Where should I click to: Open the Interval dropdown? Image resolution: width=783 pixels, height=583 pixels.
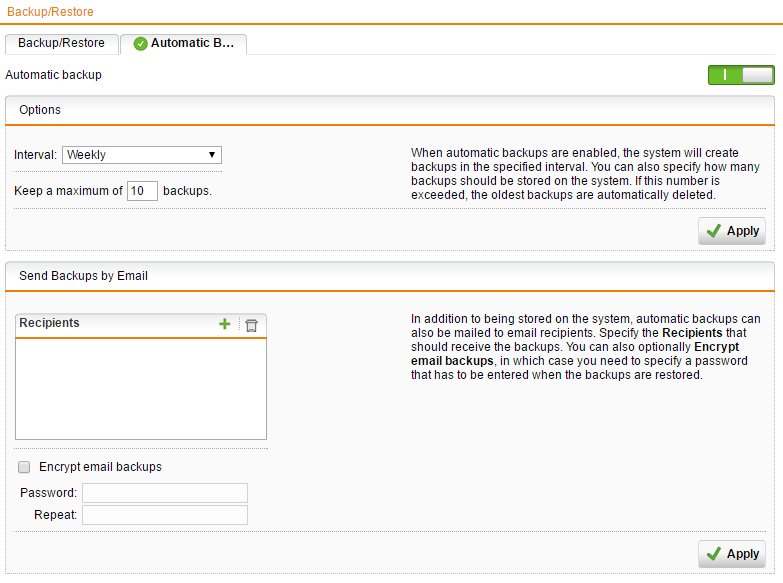(x=142, y=155)
